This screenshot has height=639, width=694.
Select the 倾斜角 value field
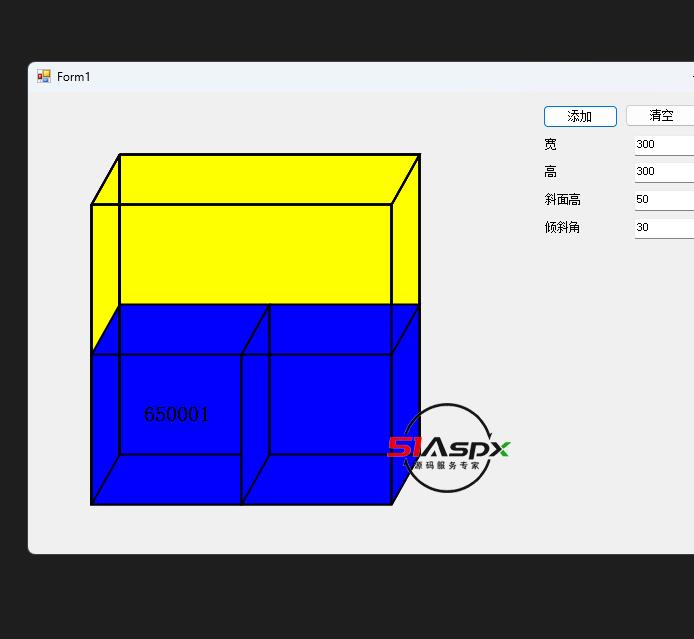[663, 227]
